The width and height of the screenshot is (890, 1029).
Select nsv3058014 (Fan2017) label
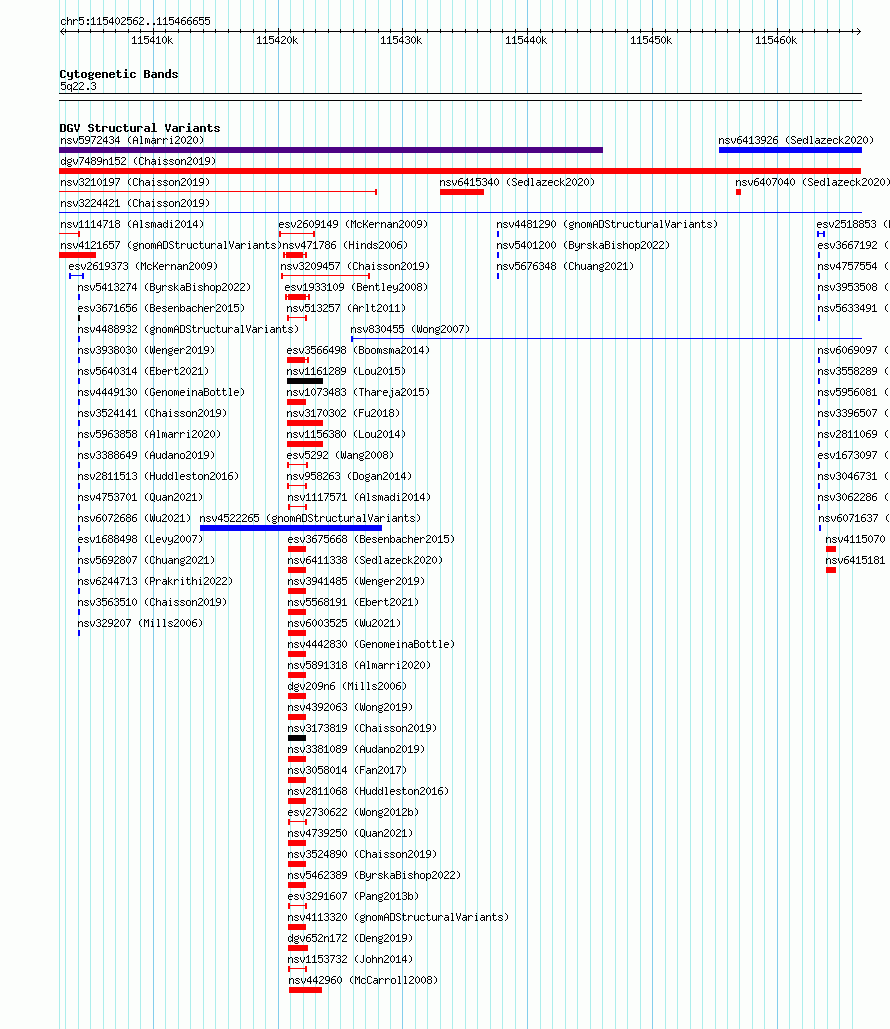pyautogui.click(x=347, y=770)
